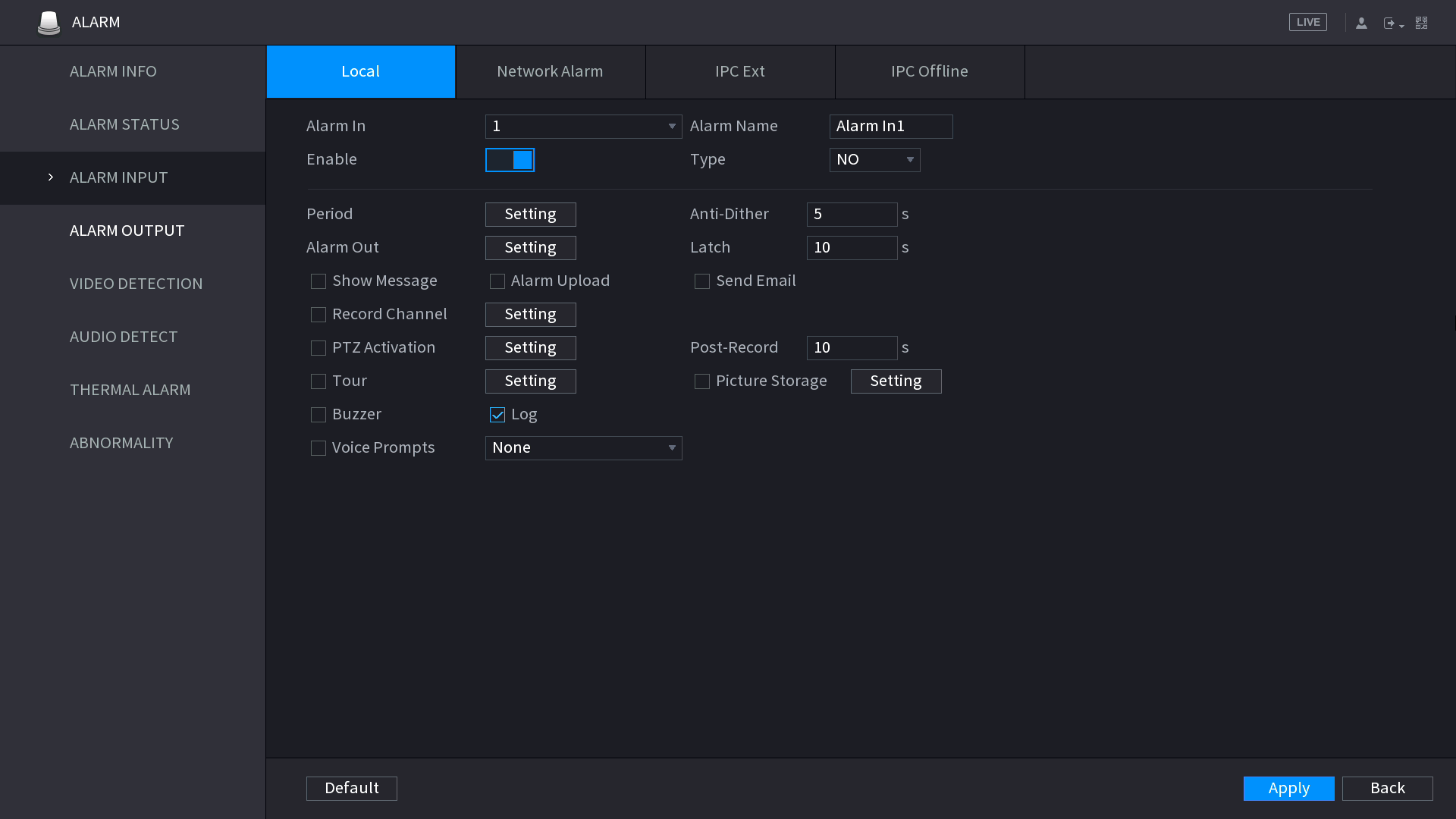Open the Voice Prompts None dropdown

(583, 448)
